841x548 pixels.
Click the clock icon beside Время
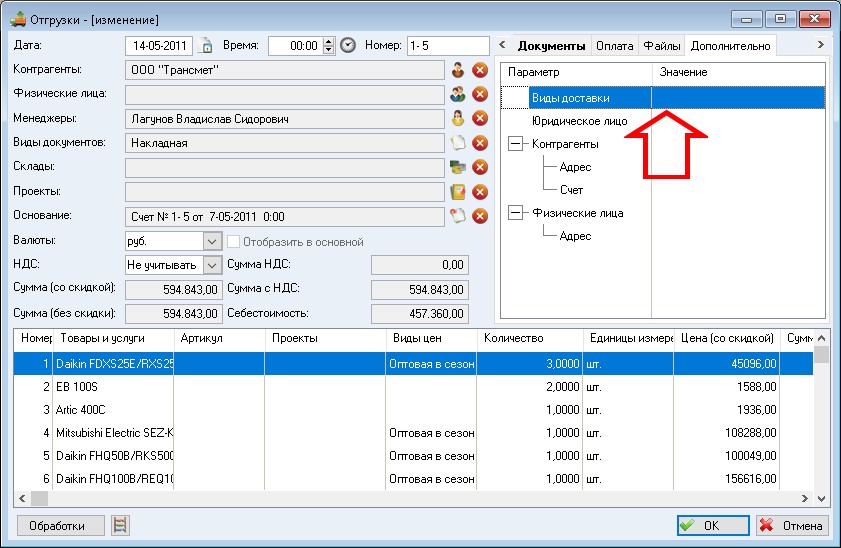click(x=348, y=46)
